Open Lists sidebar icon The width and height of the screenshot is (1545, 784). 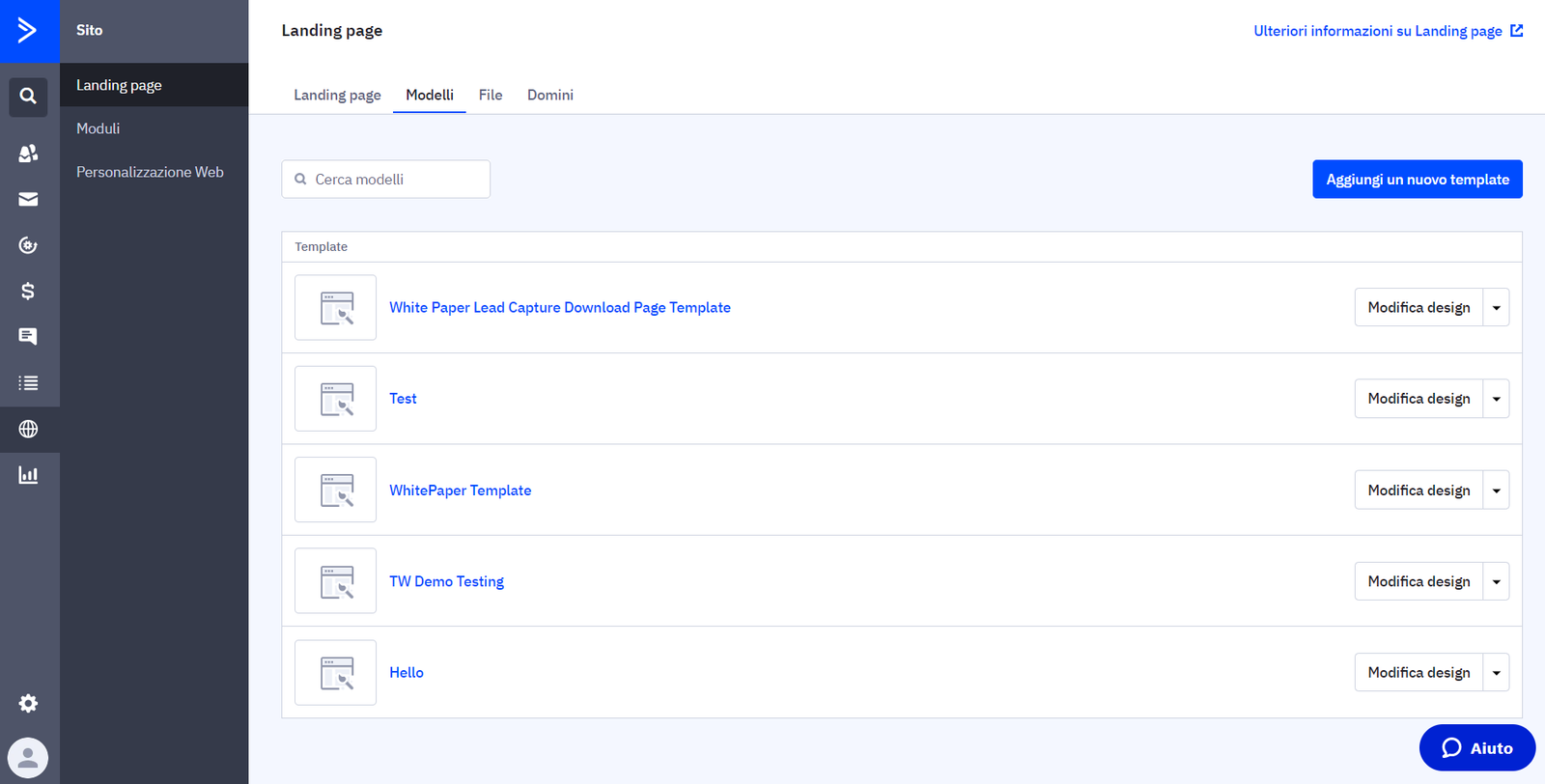coord(28,383)
